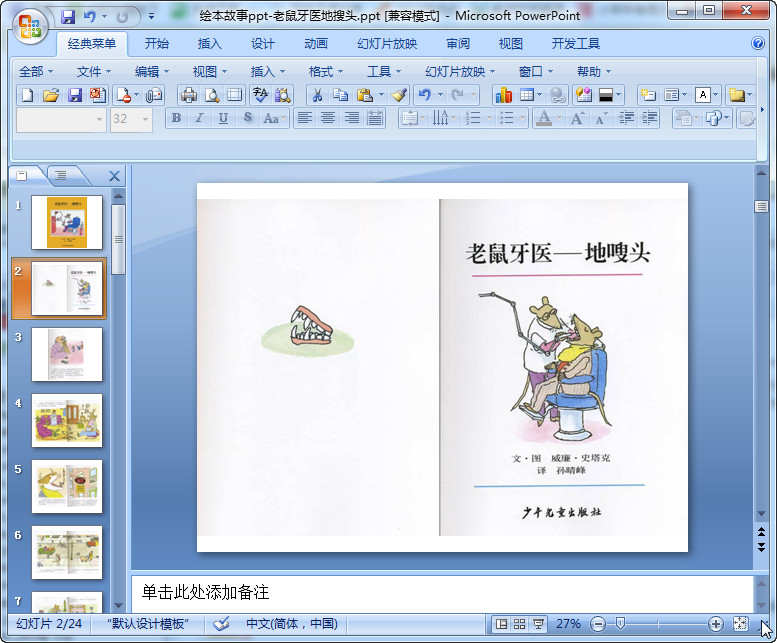This screenshot has width=777, height=643.
Task: Go to the next slide with double-arrow button
Action: (x=761, y=547)
